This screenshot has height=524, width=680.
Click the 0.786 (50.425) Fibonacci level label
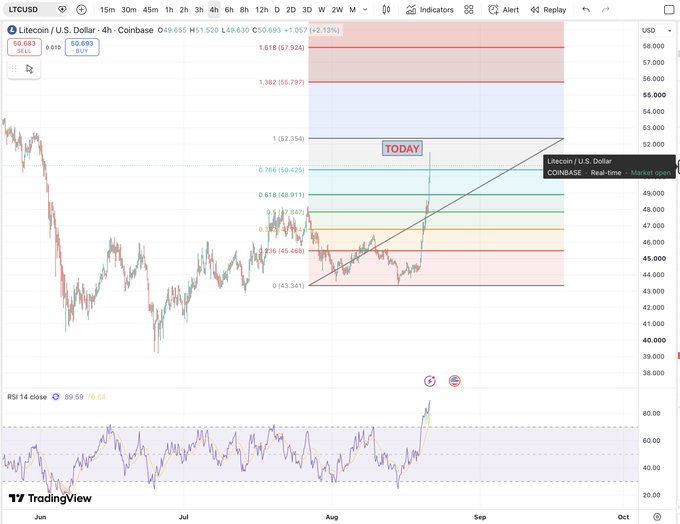281,170
